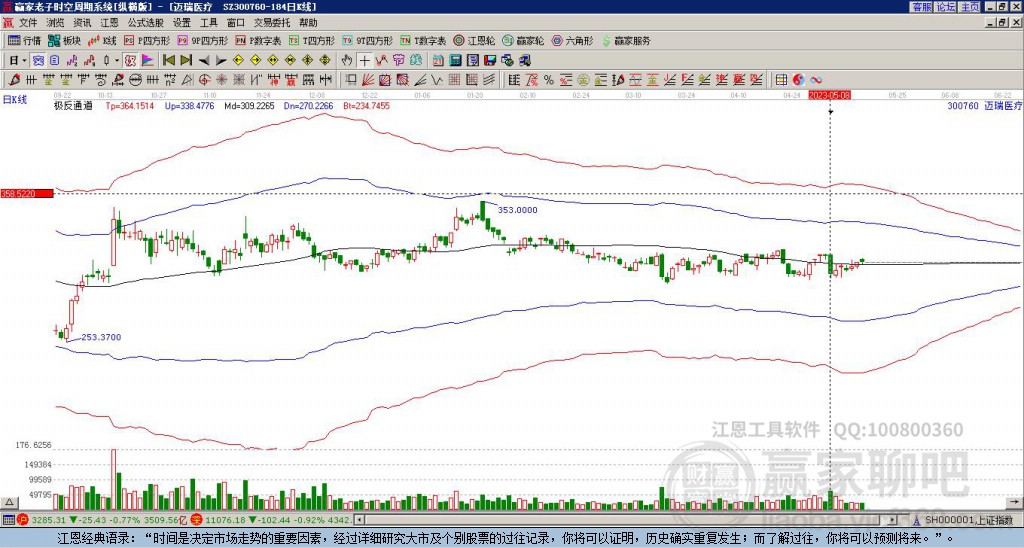Image resolution: width=1024 pixels, height=548 pixels.
Task: Click the circle with horizontal lines icon
Action: 135,80
